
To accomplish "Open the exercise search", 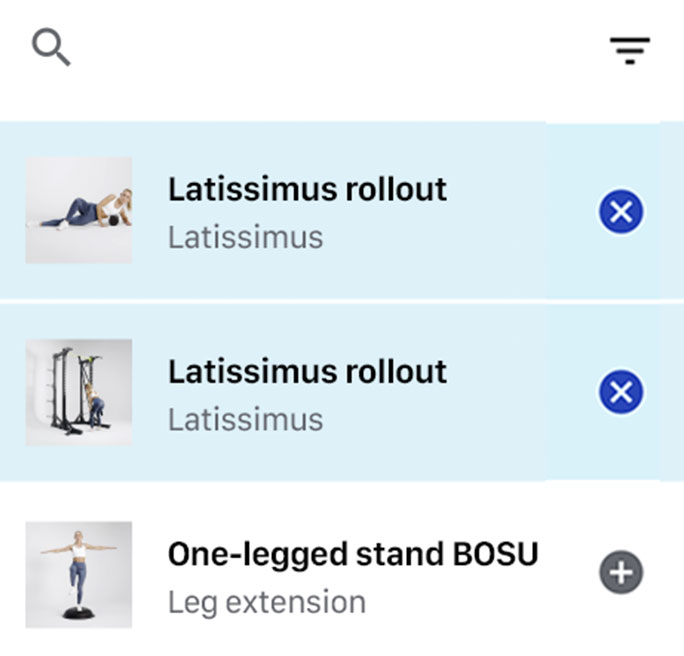I will pyautogui.click(x=50, y=47).
